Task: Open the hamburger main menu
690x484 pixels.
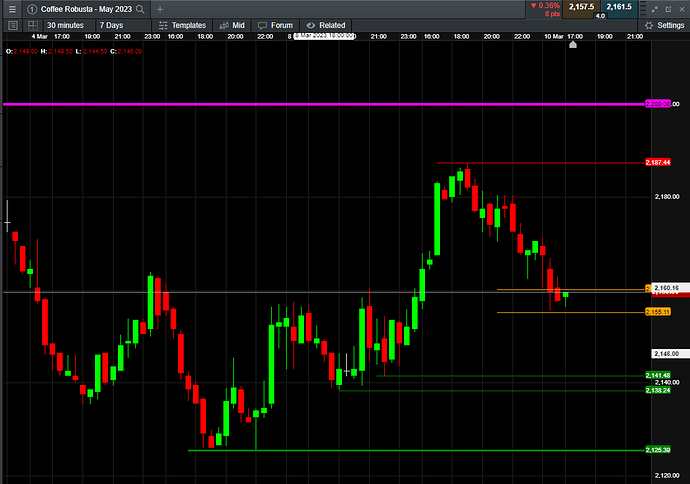Action: click(12, 9)
